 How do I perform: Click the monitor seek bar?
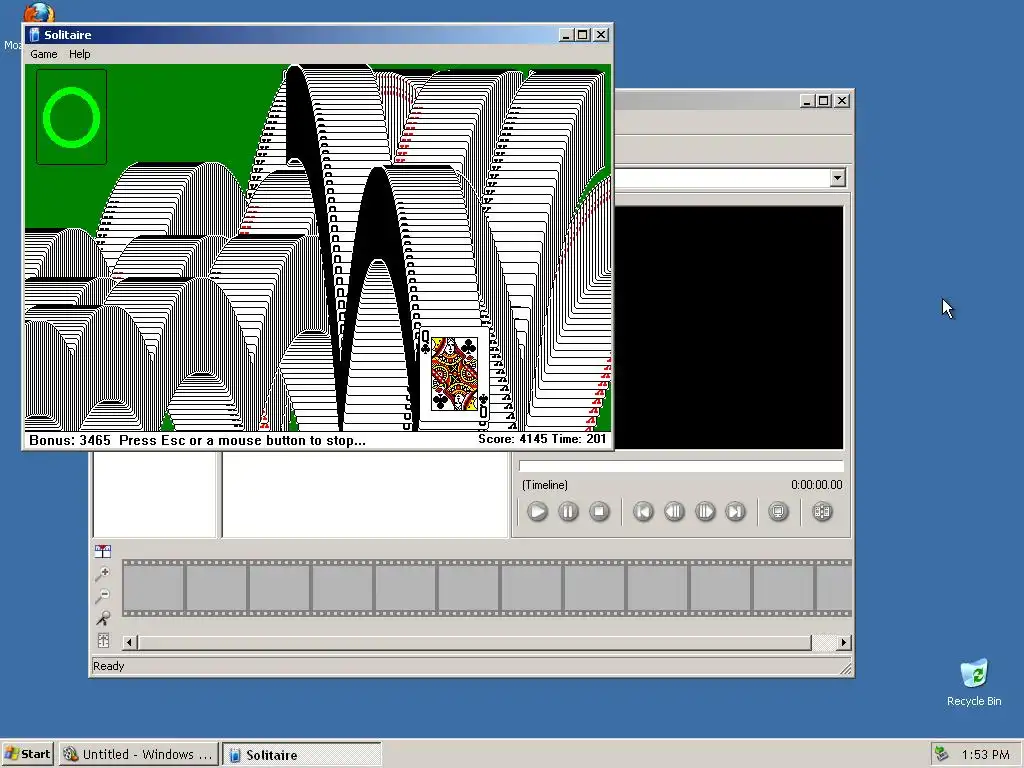(x=681, y=466)
